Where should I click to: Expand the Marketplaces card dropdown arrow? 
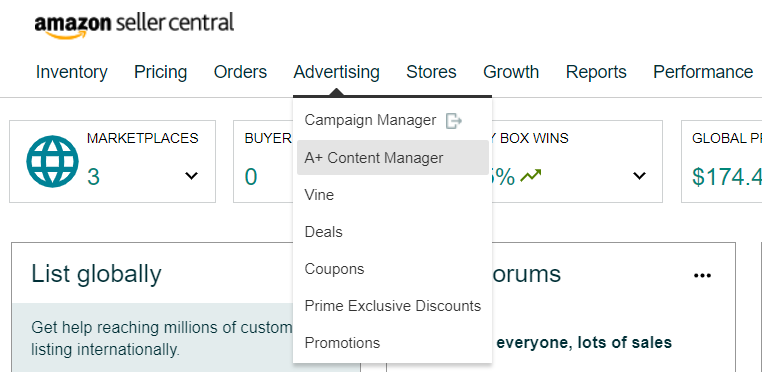click(192, 176)
